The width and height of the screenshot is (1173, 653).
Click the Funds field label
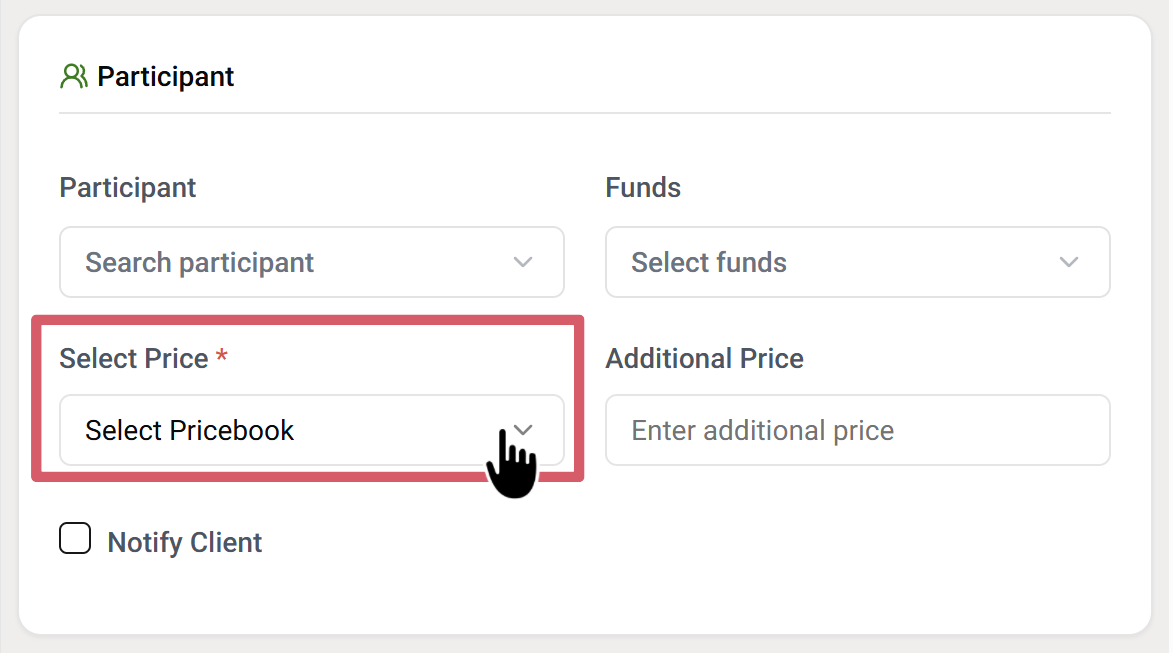643,188
